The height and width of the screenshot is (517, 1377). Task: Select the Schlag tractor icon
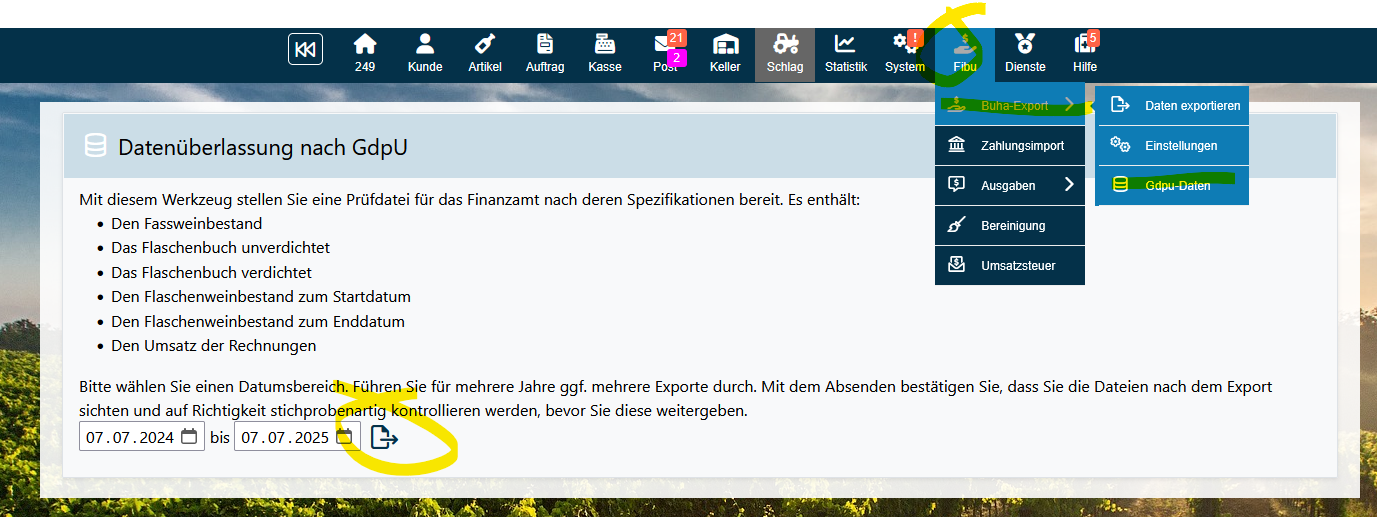785,54
